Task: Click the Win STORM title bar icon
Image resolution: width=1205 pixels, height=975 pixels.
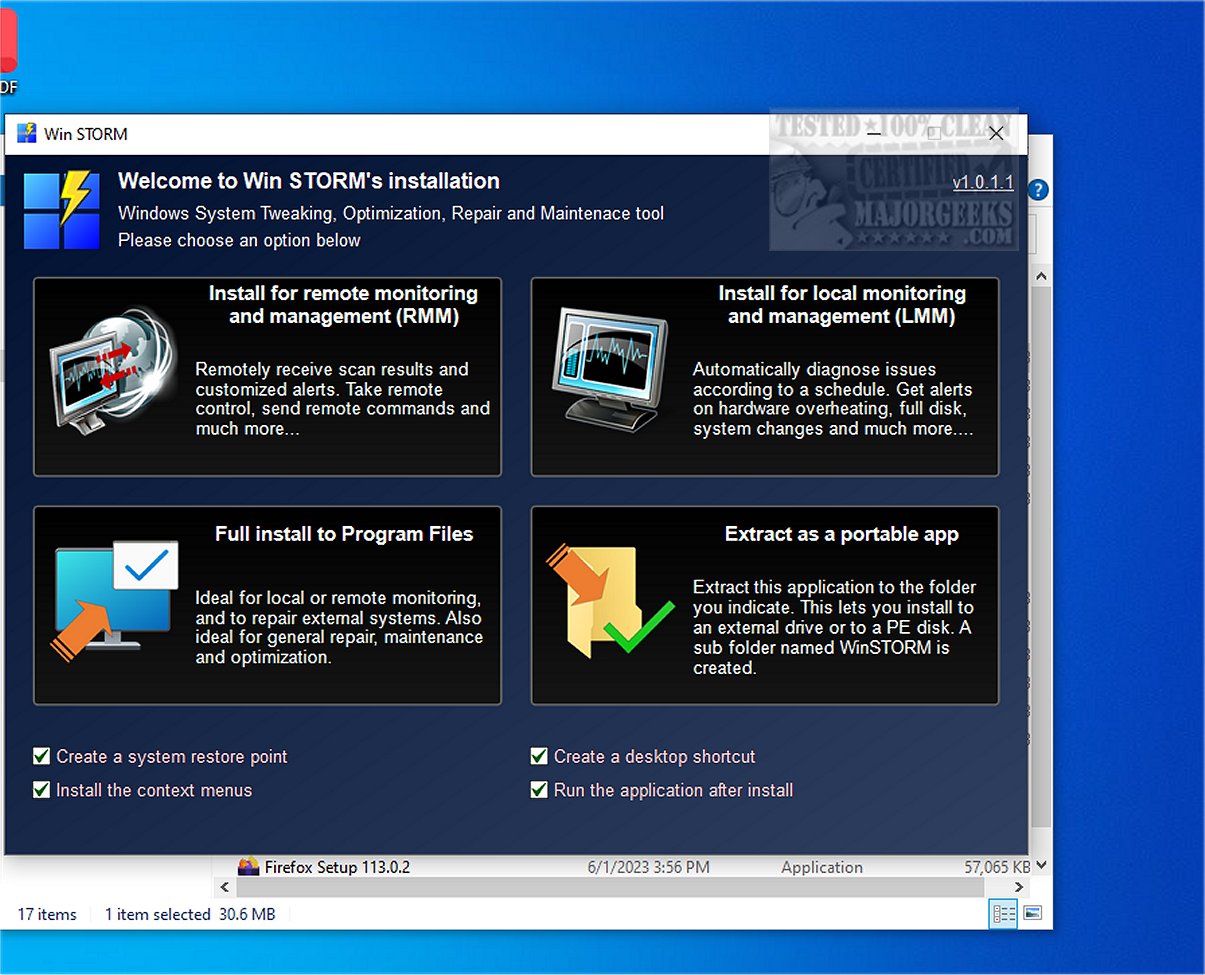Action: (27, 134)
